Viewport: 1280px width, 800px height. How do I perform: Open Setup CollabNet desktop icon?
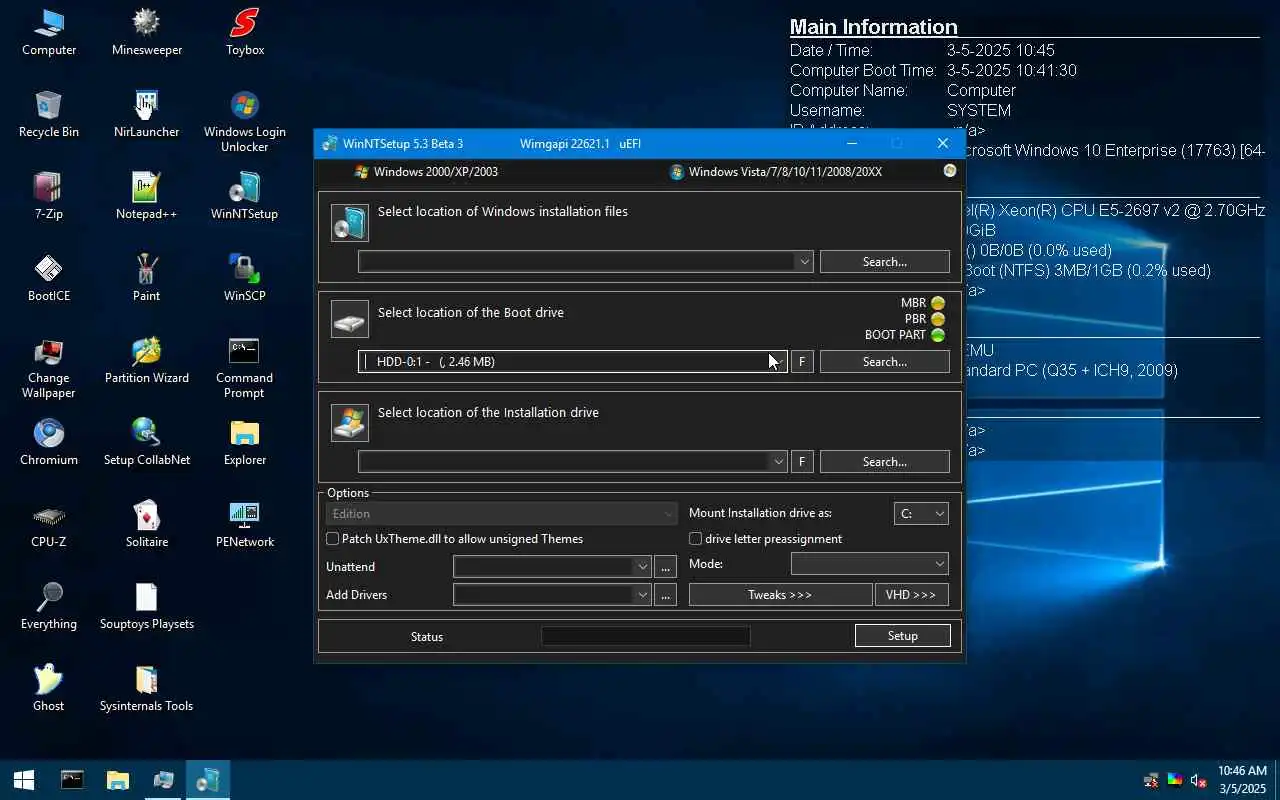[146, 442]
